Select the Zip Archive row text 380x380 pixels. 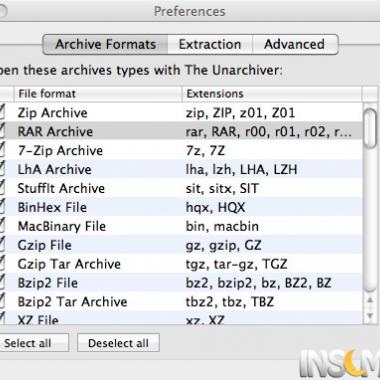(x=52, y=113)
